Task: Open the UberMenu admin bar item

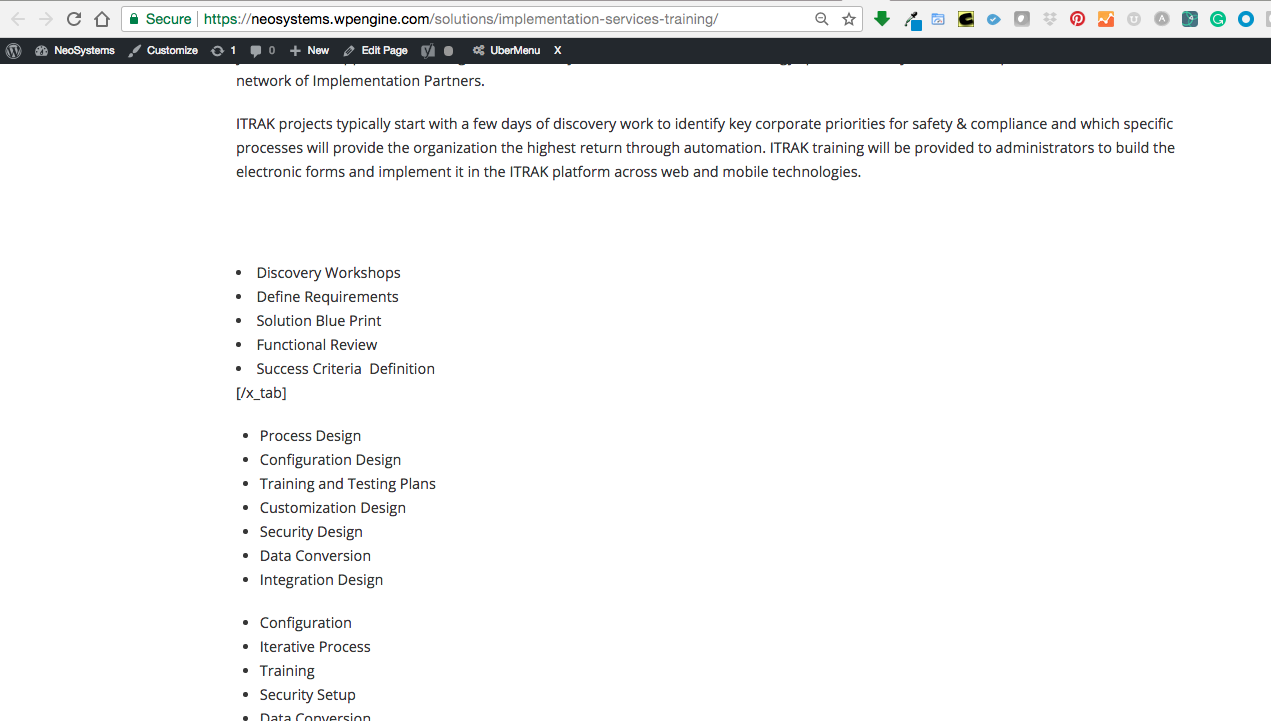Action: click(x=506, y=51)
